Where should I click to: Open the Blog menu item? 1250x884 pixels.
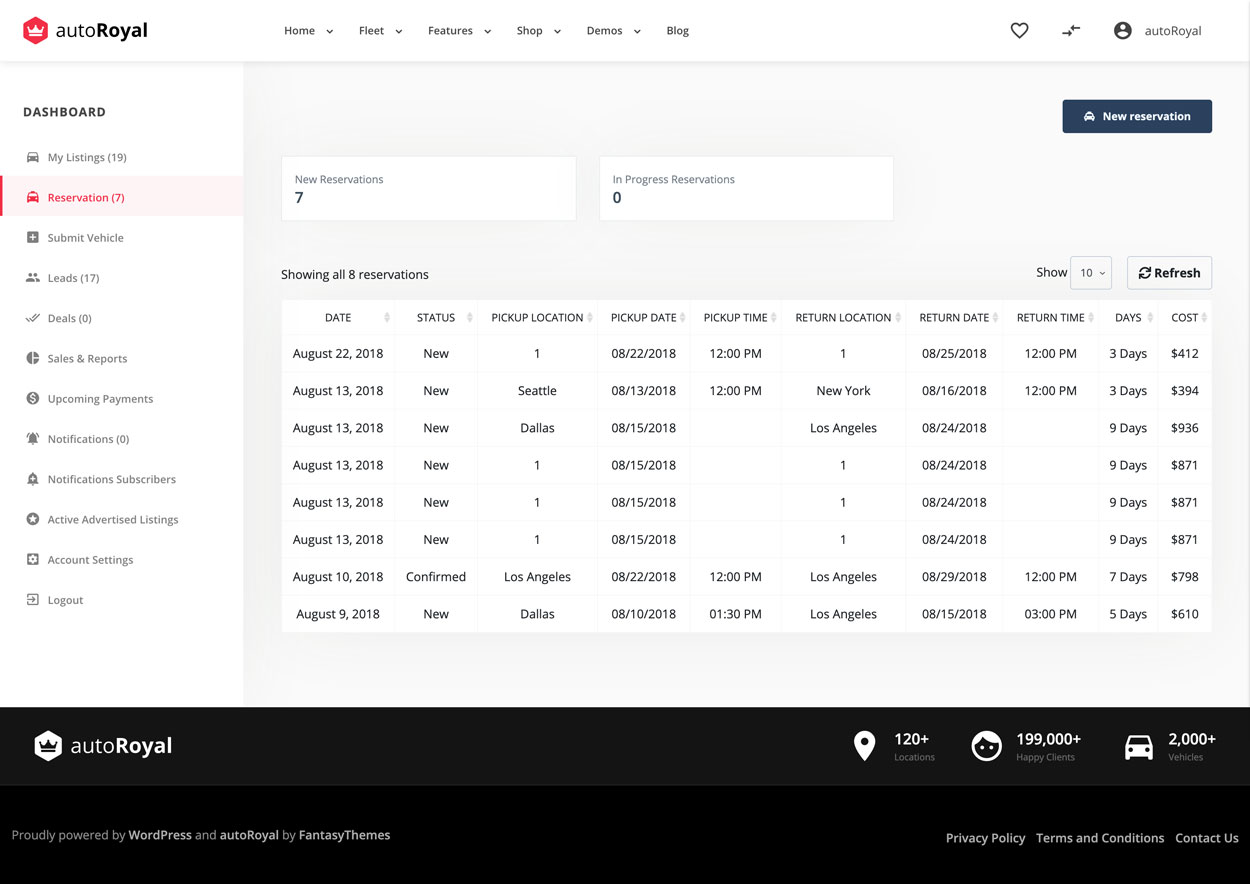pyautogui.click(x=678, y=31)
